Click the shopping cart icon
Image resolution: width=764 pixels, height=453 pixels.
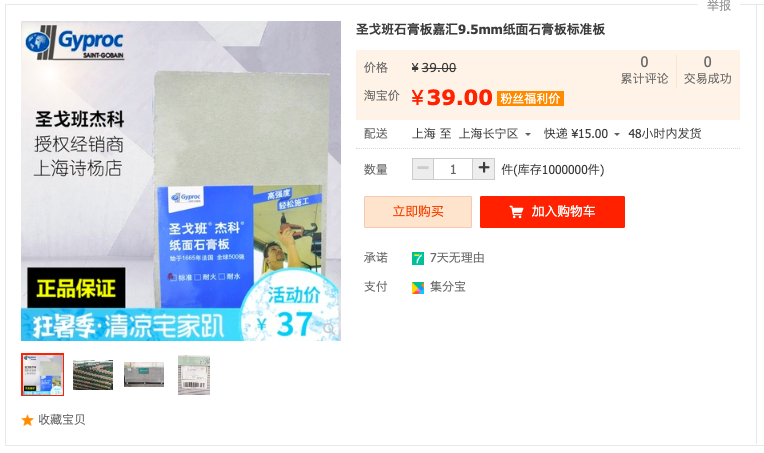[x=516, y=212]
